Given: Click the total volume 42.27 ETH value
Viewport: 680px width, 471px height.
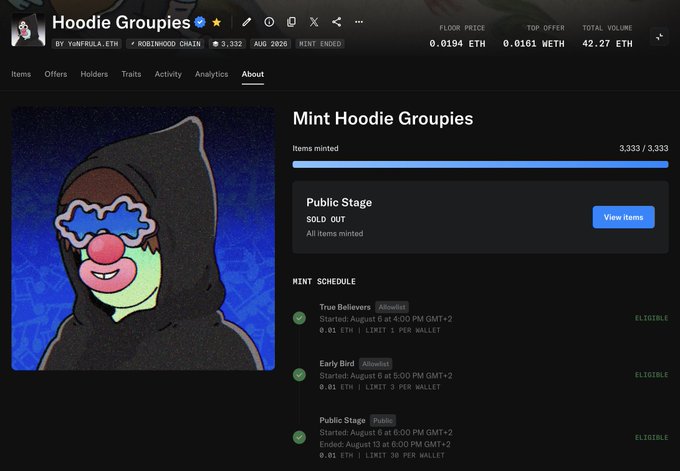Looking at the screenshot, I should coord(607,44).
